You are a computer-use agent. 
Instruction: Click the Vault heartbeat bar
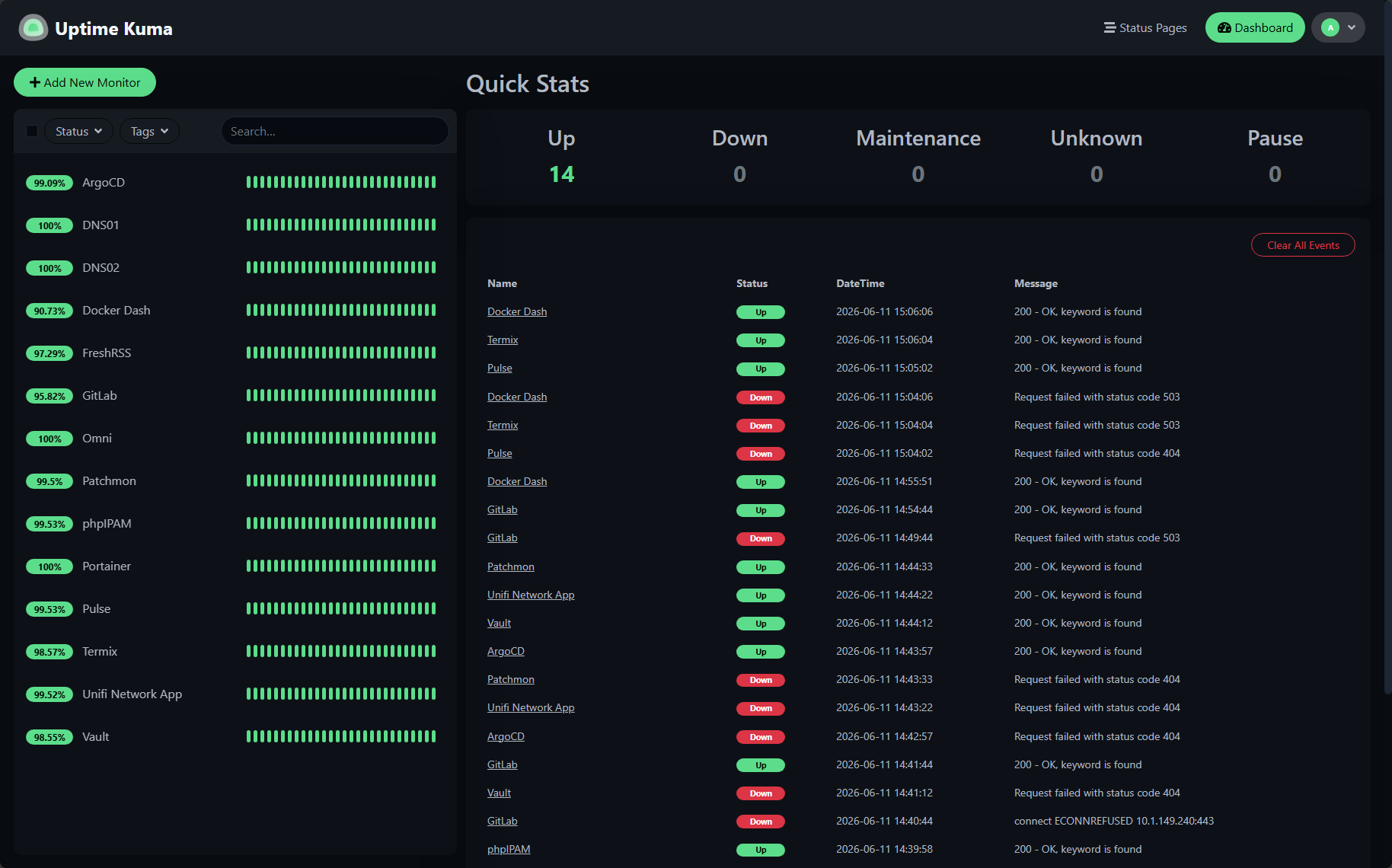click(341, 736)
